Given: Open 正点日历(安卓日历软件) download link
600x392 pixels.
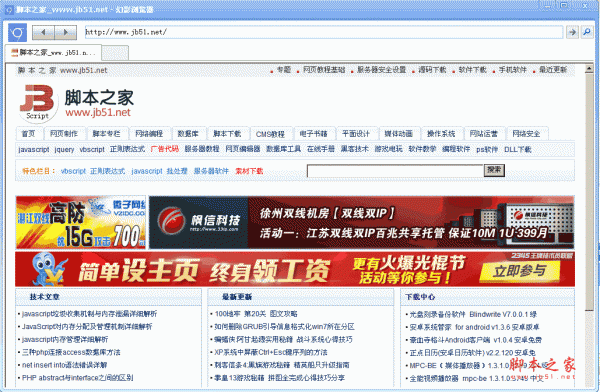Looking at the screenshot, I should (x=473, y=353).
